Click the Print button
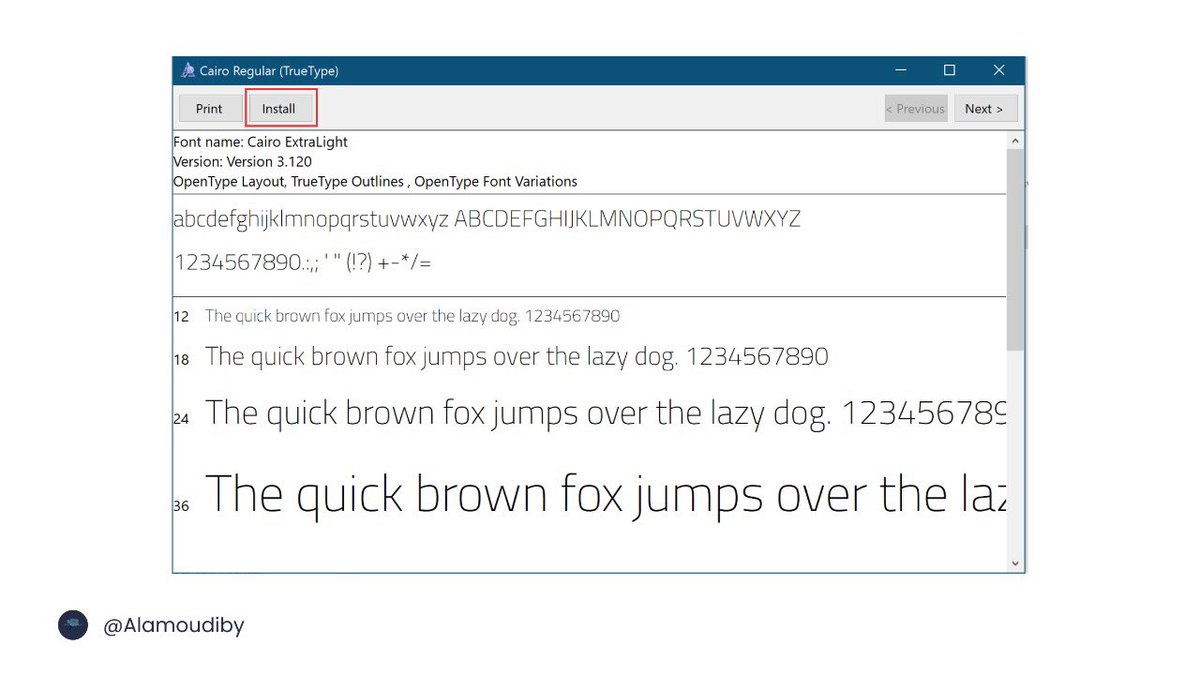The image size is (1200, 675). click(209, 108)
